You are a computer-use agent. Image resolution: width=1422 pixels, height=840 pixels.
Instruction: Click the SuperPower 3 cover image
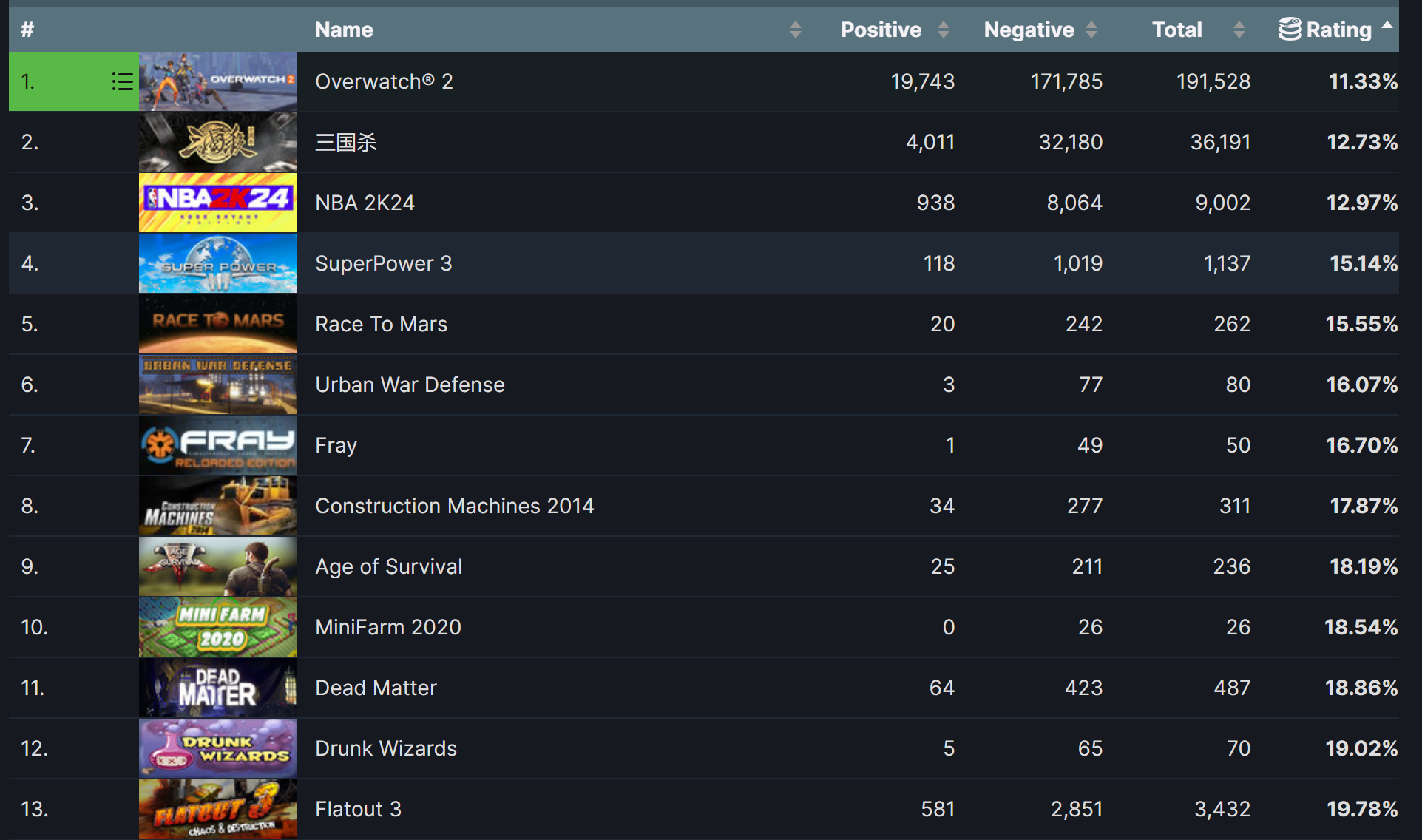(x=218, y=263)
